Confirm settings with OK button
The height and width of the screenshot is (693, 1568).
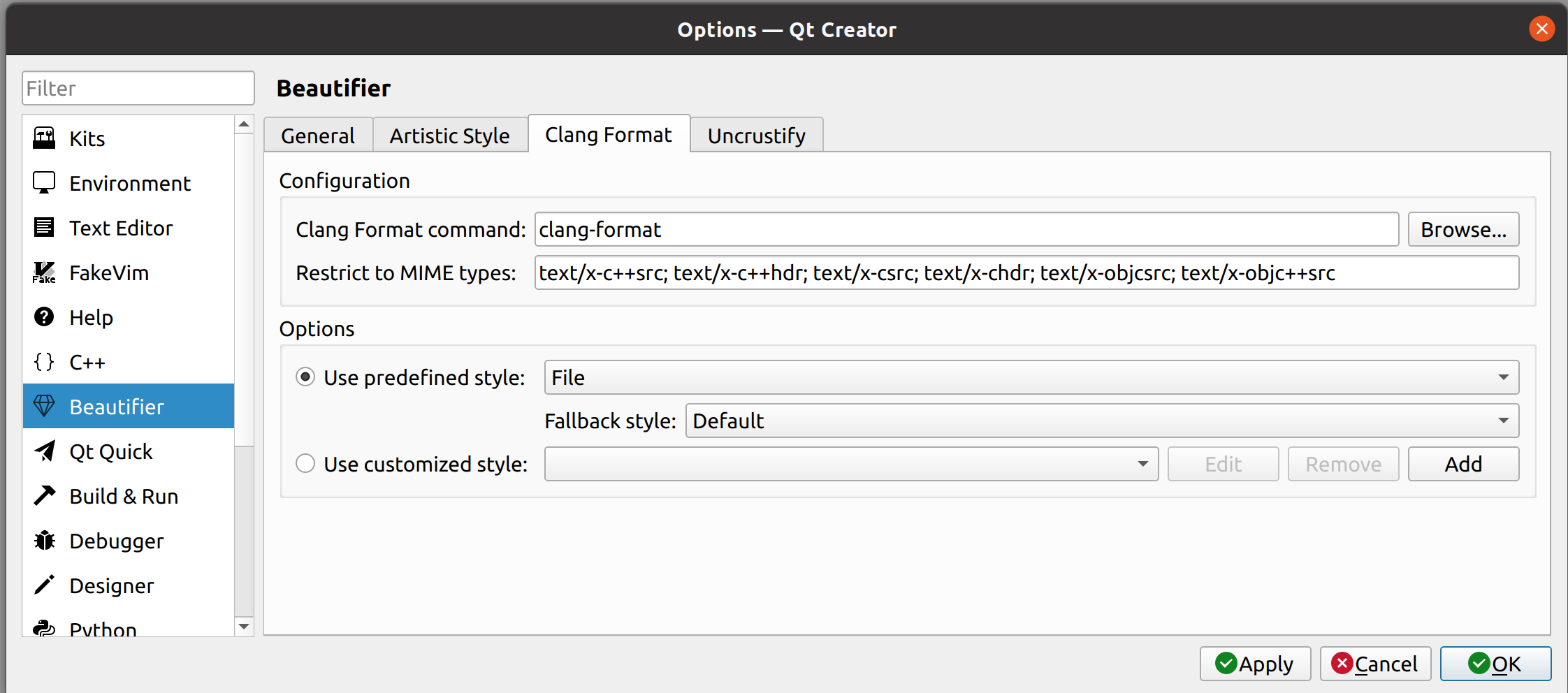tap(1495, 664)
